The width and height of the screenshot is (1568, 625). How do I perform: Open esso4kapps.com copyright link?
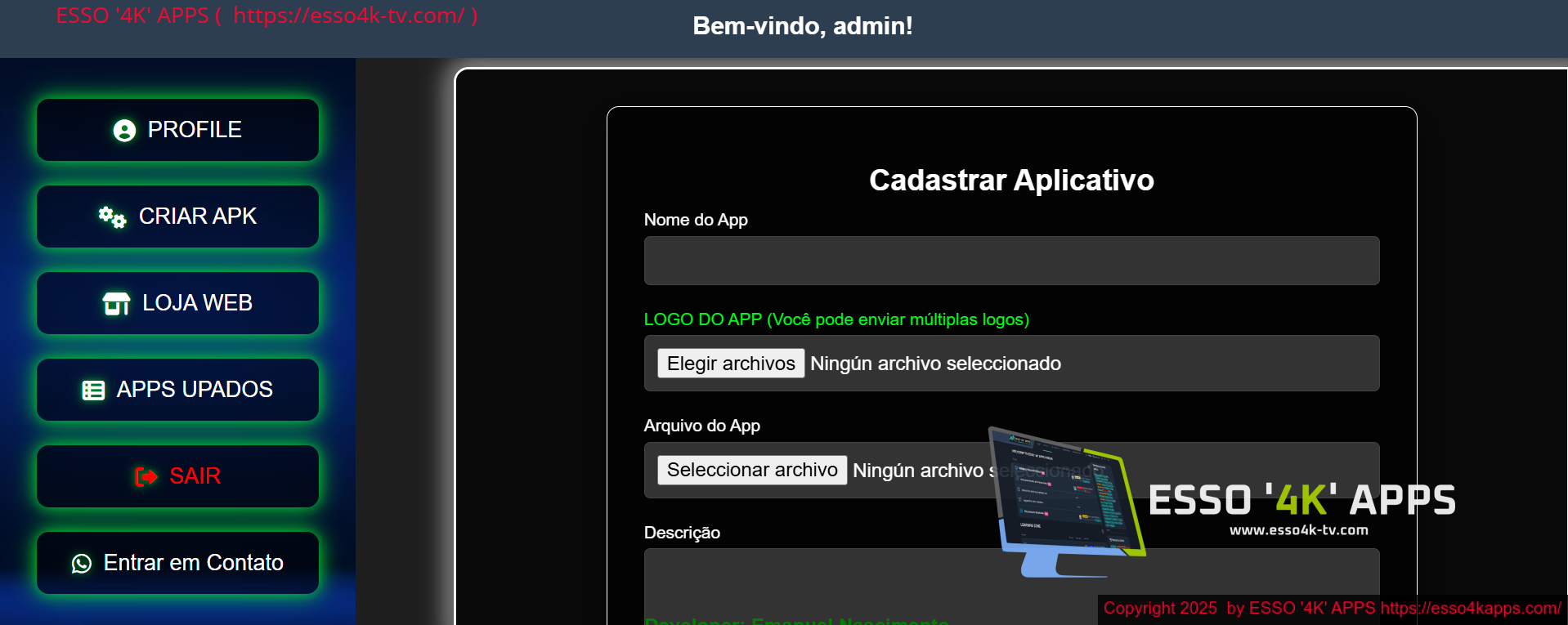click(1471, 608)
